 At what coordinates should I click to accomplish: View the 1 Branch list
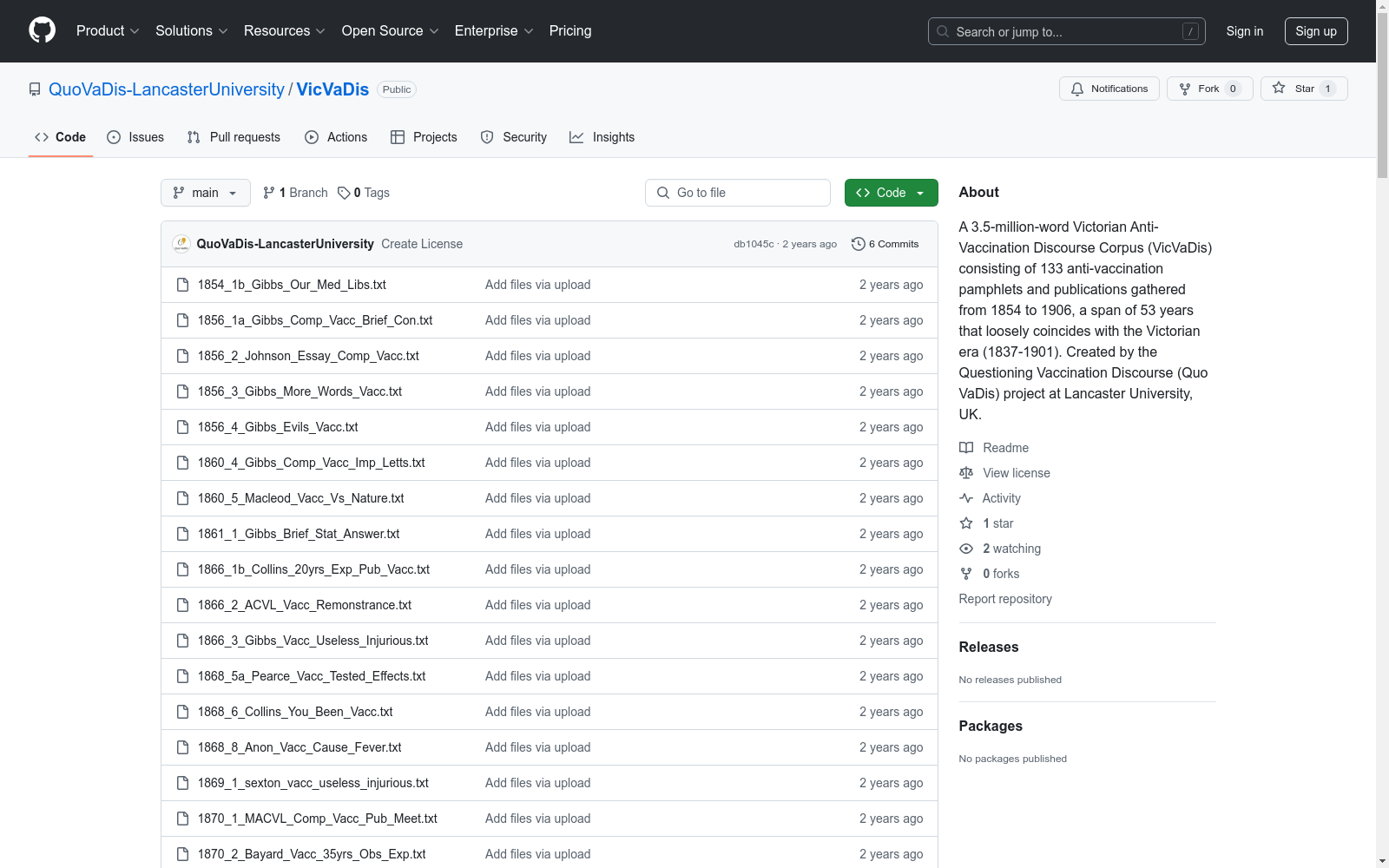[295, 193]
